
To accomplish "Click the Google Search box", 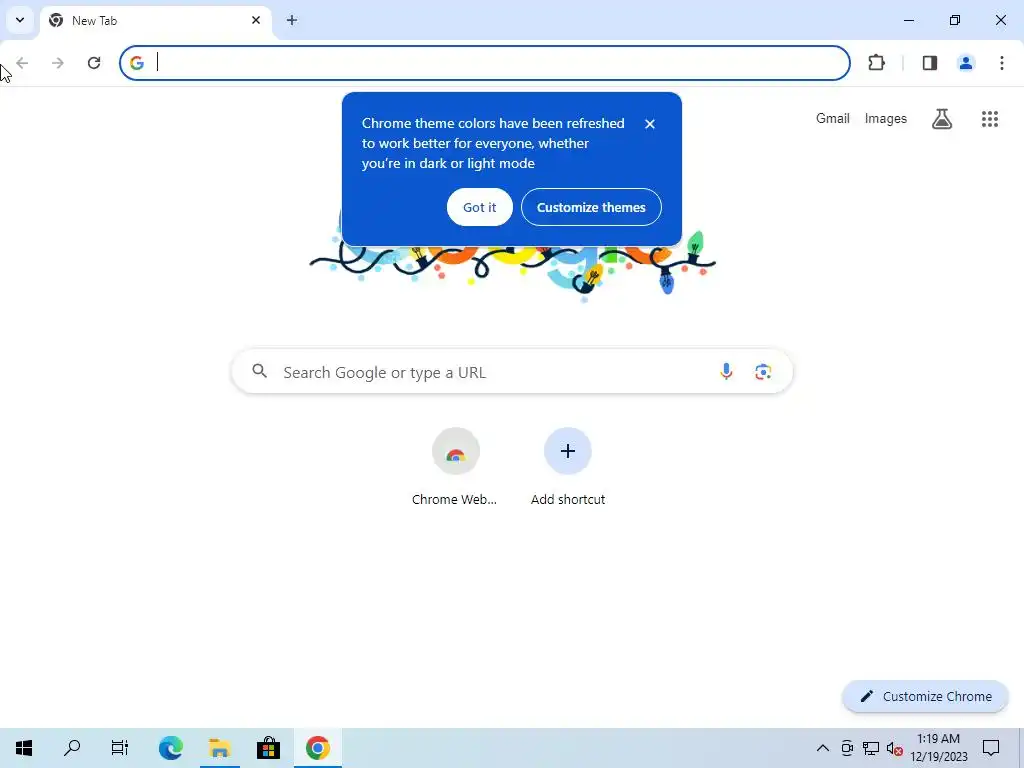I will pyautogui.click(x=512, y=372).
